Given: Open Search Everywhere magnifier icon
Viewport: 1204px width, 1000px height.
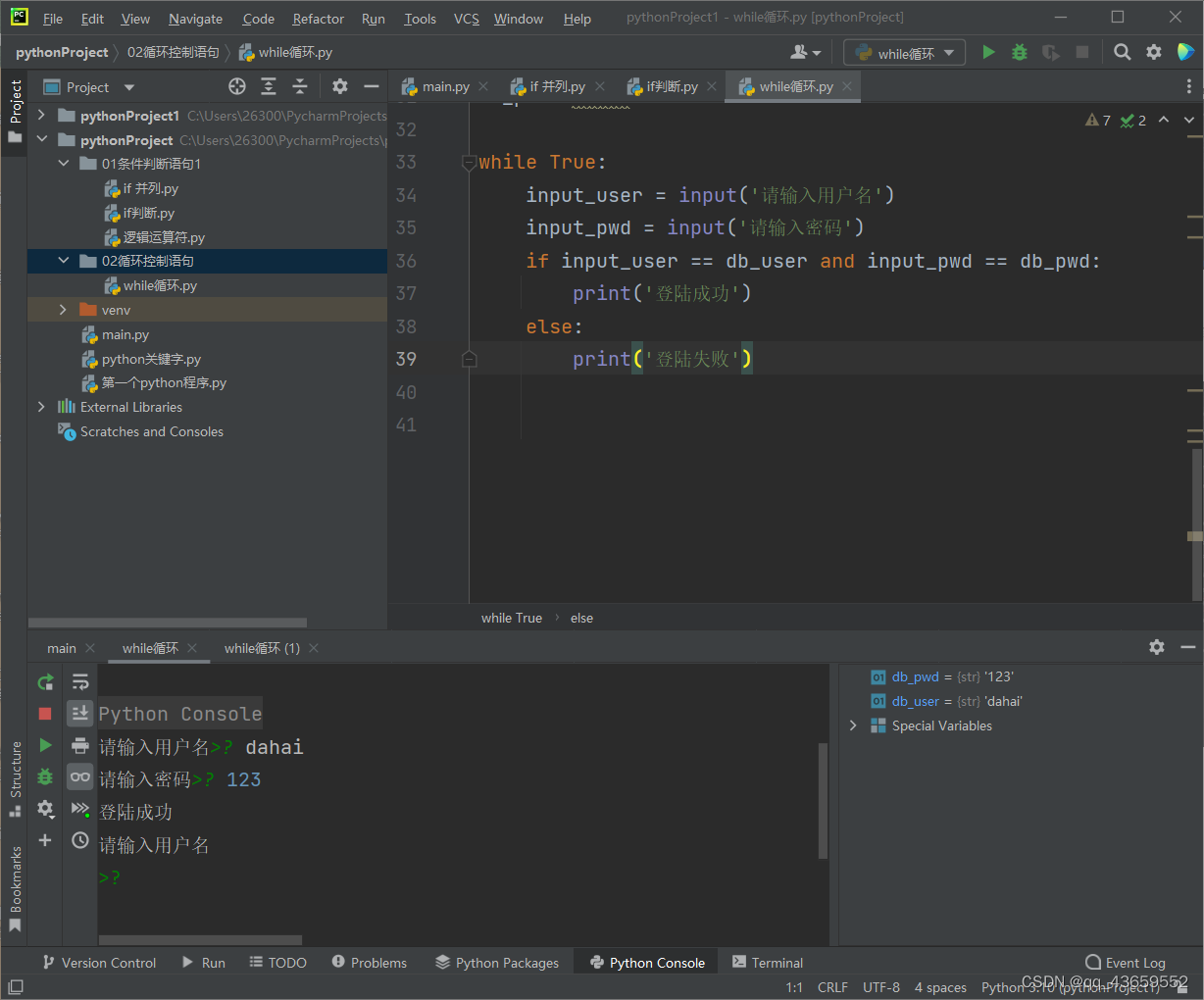Looking at the screenshot, I should 1122,52.
